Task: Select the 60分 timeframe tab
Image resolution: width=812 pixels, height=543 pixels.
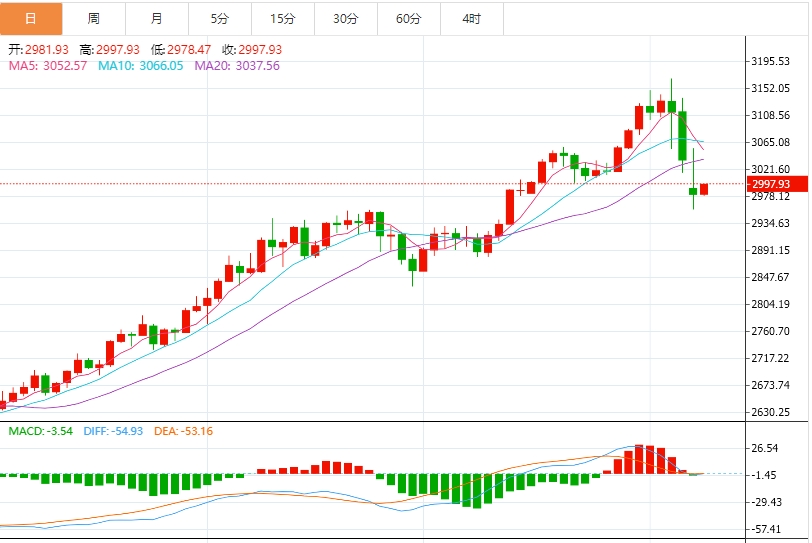Action: pyautogui.click(x=409, y=19)
